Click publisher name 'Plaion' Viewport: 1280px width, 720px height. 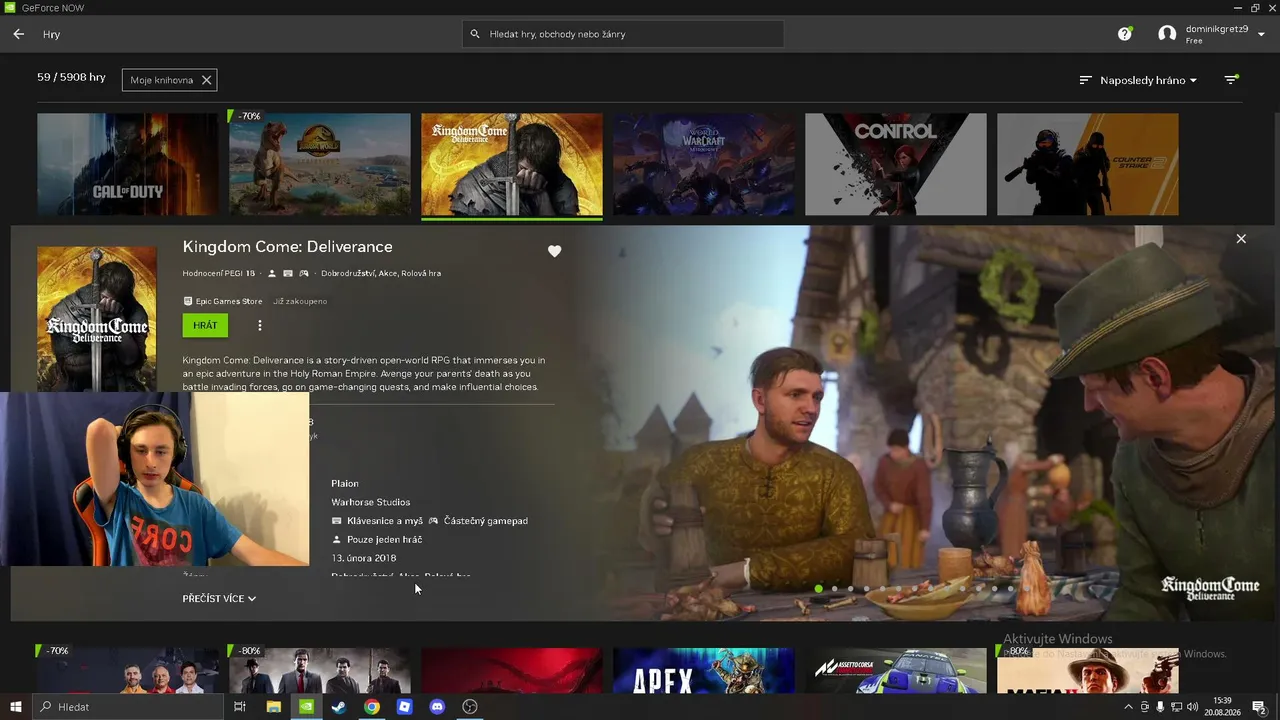coord(345,484)
